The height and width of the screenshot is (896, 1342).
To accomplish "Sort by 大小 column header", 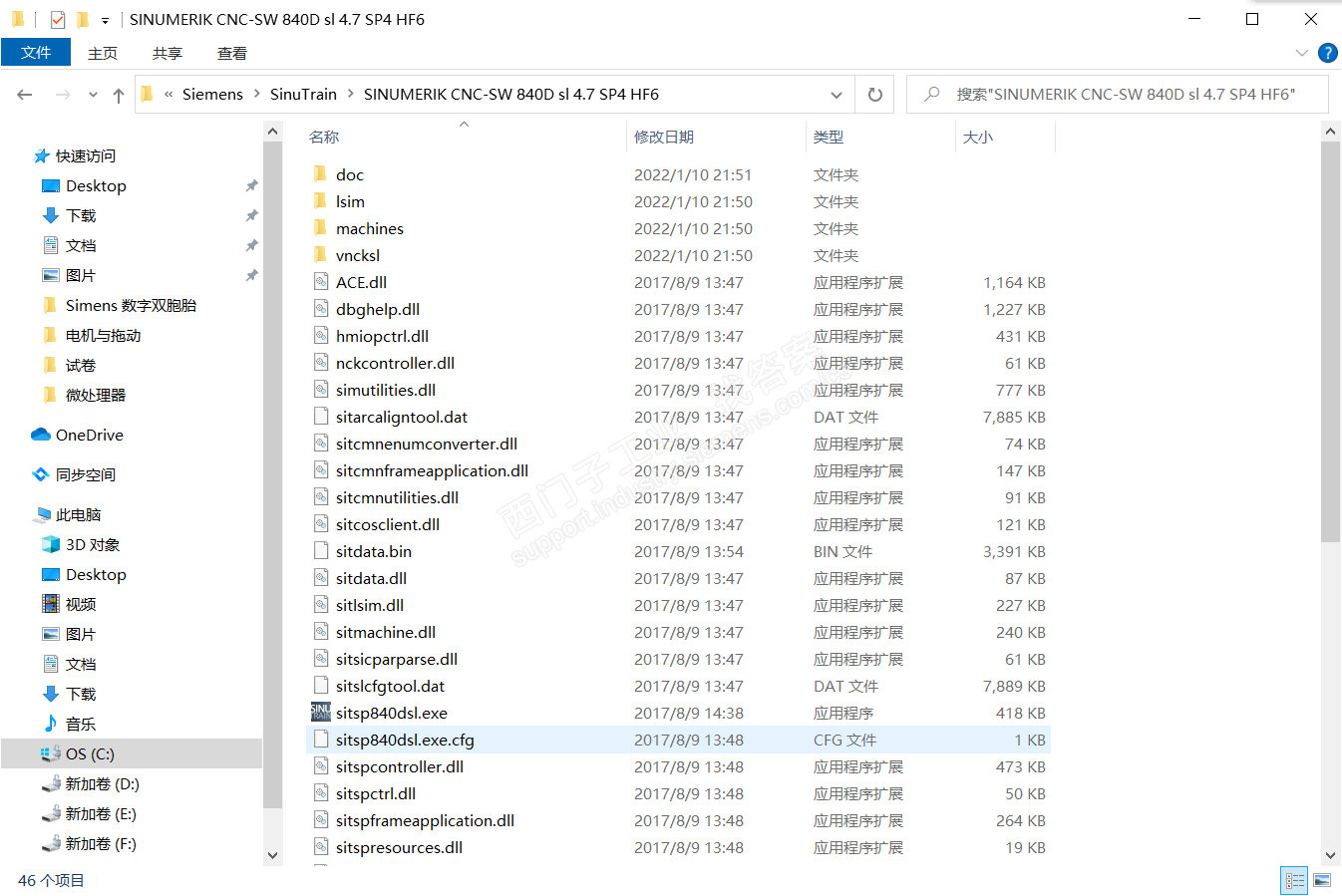I will (978, 137).
